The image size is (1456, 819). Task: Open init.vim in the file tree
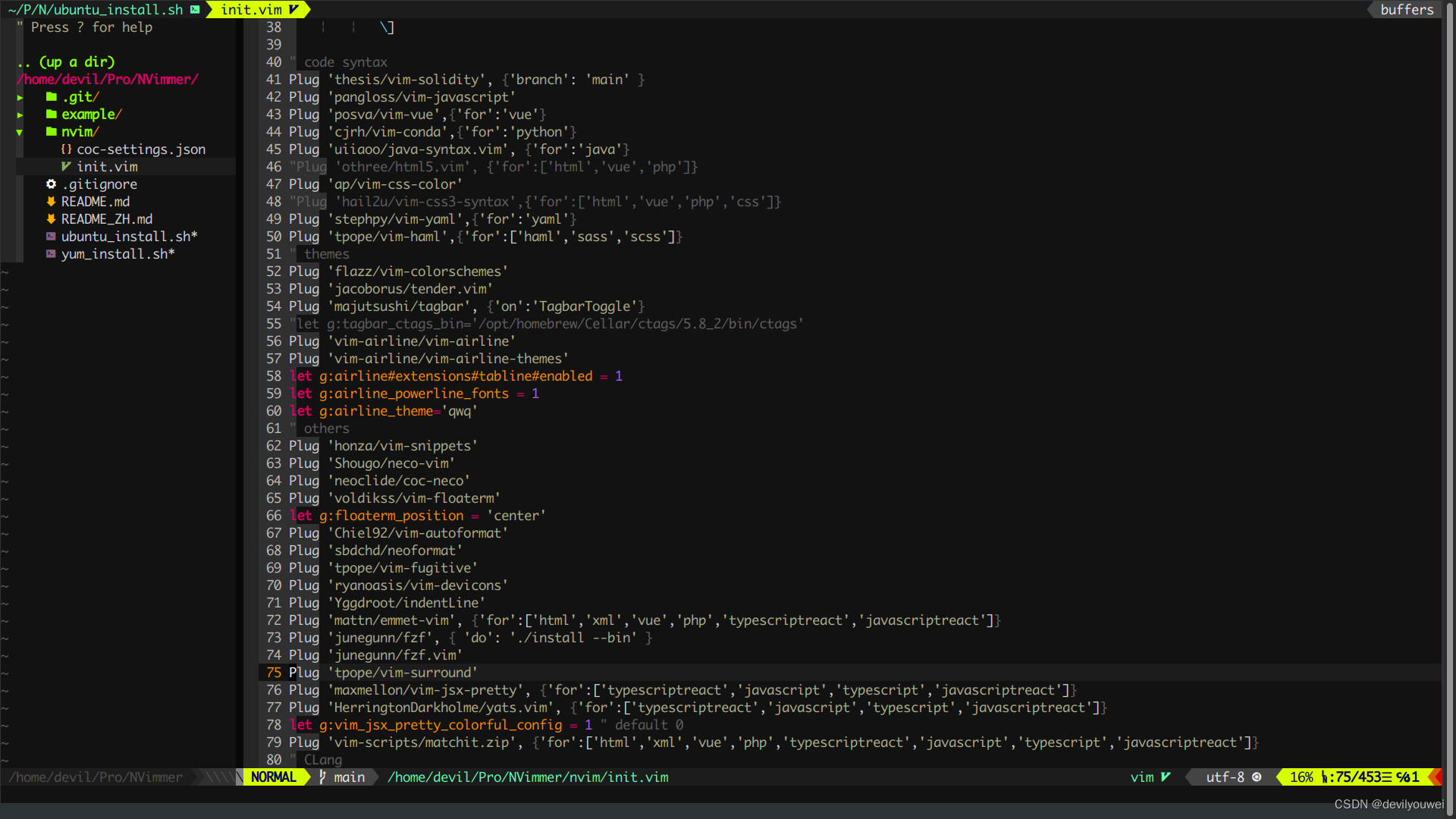coord(107,167)
